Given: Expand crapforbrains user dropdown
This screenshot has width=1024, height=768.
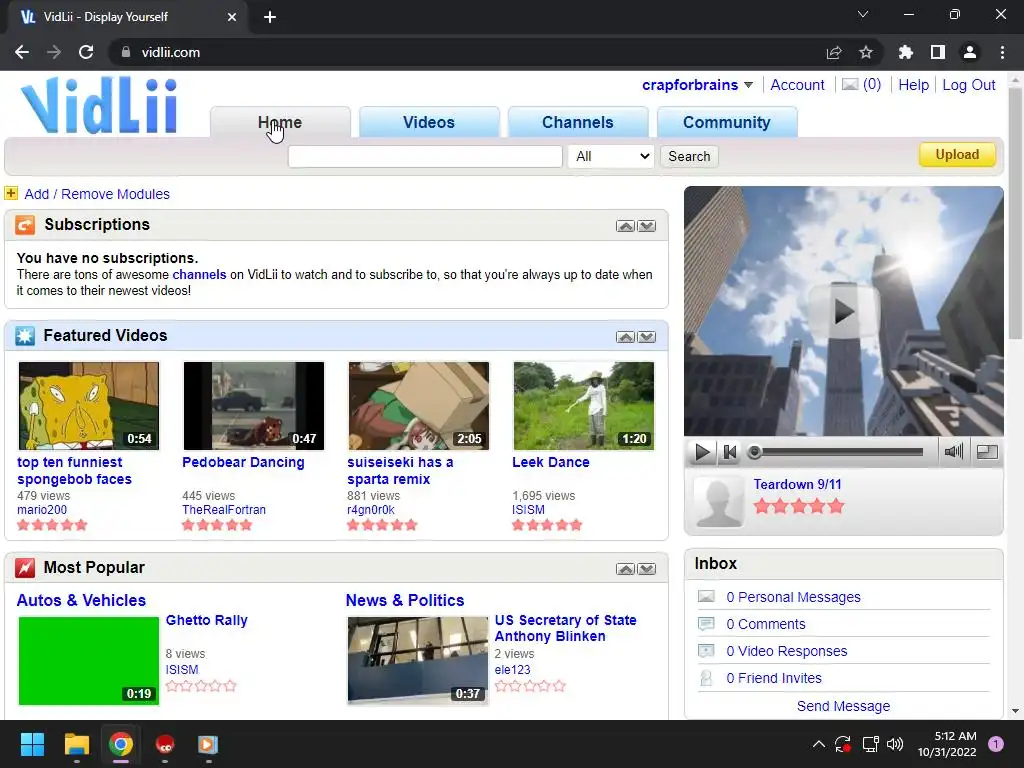Looking at the screenshot, I should tap(748, 85).
